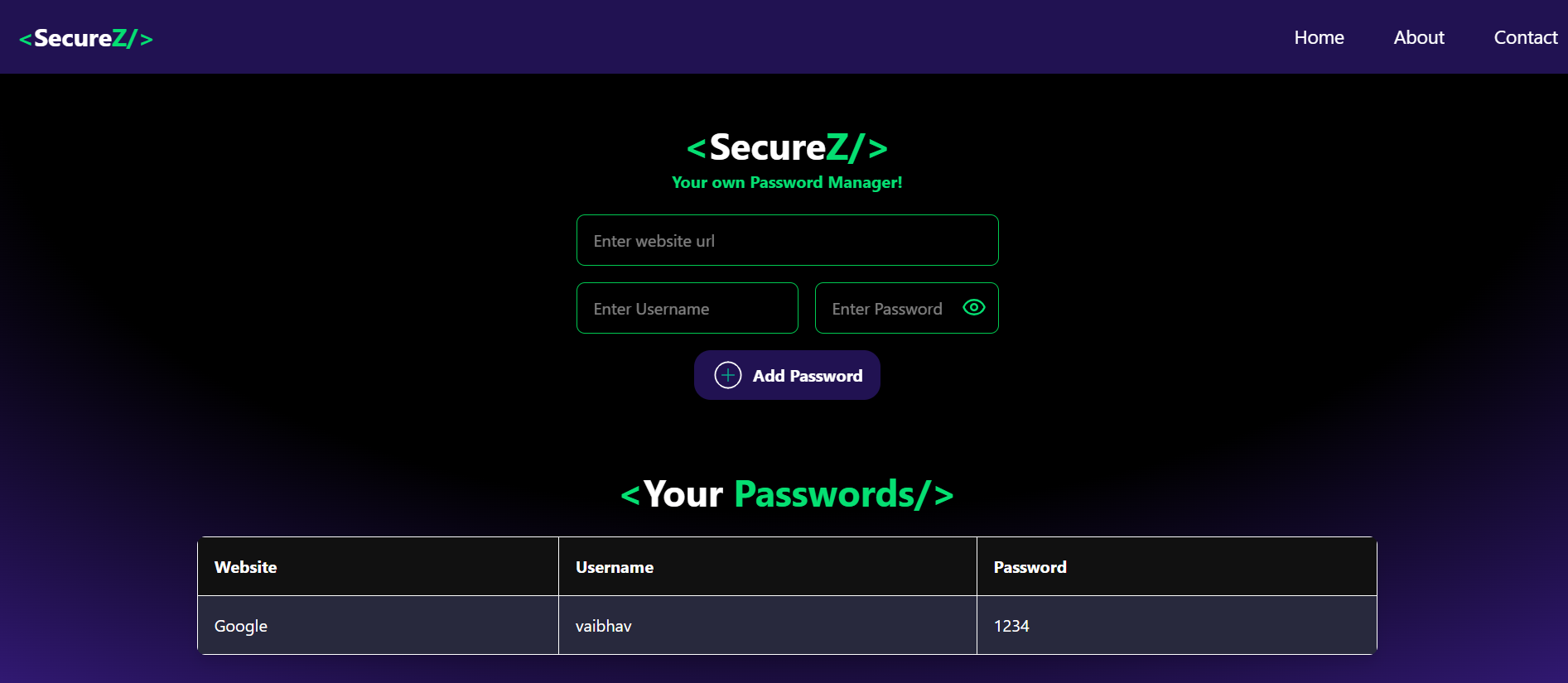Open the About navigation link
This screenshot has height=683, width=1568.
tap(1419, 37)
